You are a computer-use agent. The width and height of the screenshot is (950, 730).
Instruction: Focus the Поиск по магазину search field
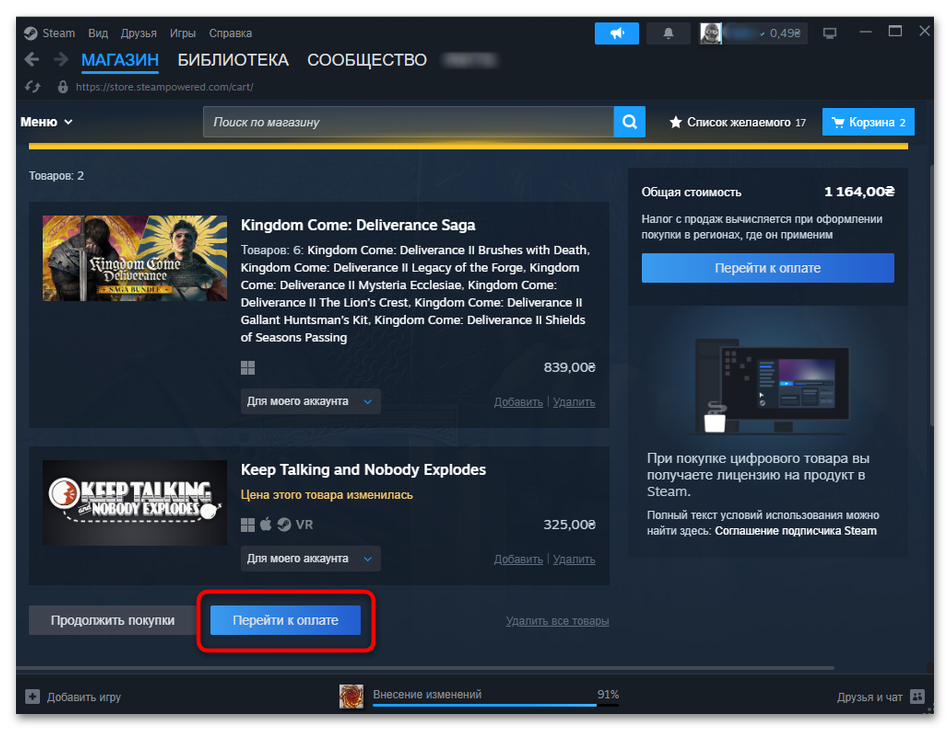pos(408,122)
